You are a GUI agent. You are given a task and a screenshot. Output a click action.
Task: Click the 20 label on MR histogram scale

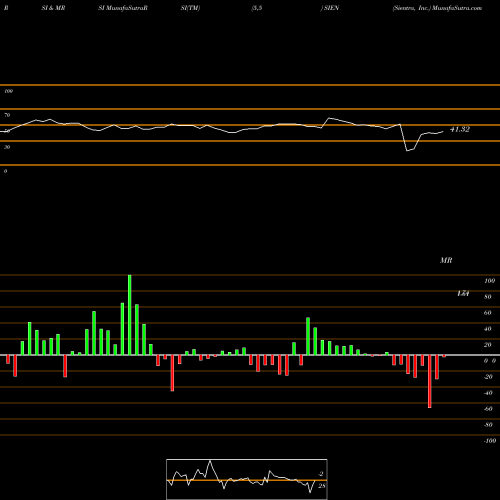point(488,345)
